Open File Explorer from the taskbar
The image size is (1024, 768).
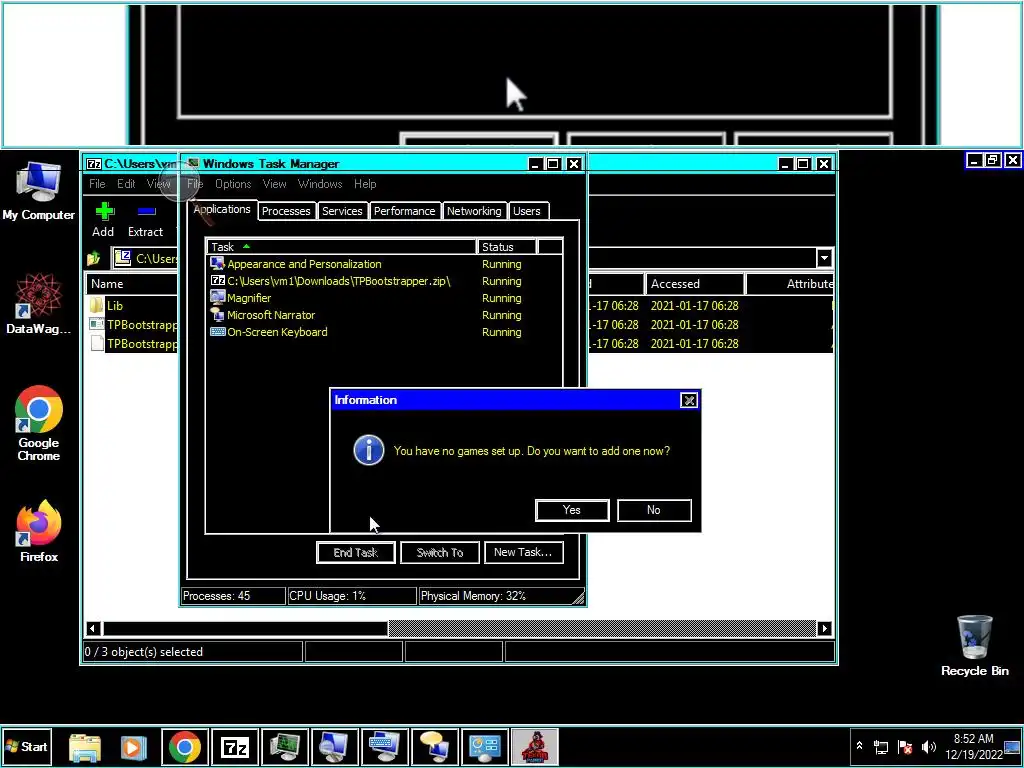click(85, 747)
